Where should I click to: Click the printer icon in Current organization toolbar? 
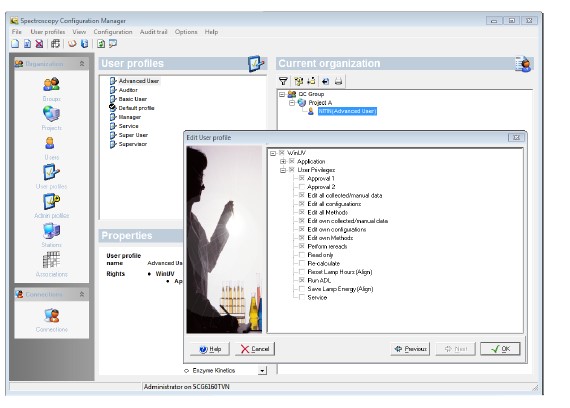coord(338,81)
